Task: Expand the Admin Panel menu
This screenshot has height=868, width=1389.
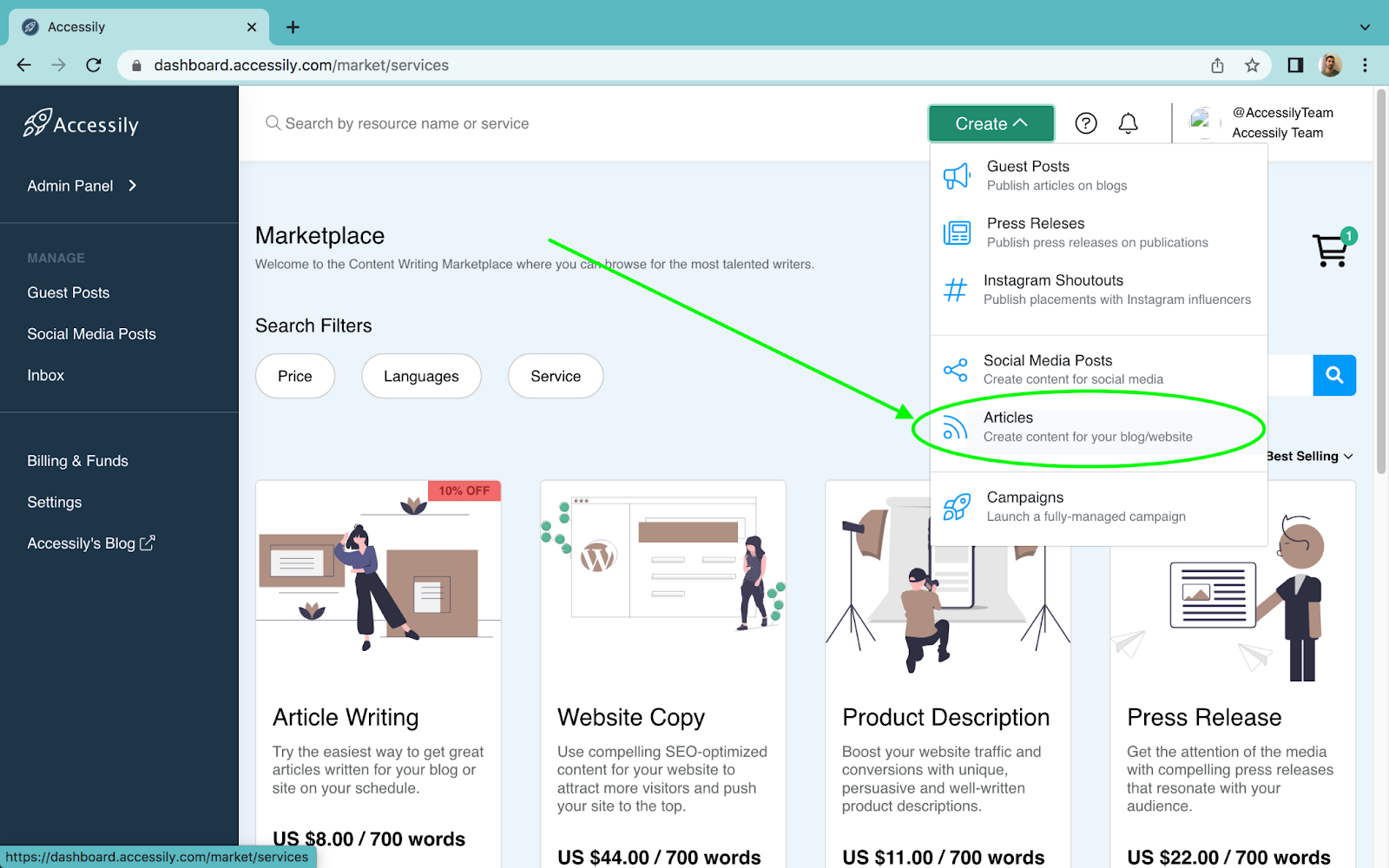Action: (x=82, y=186)
